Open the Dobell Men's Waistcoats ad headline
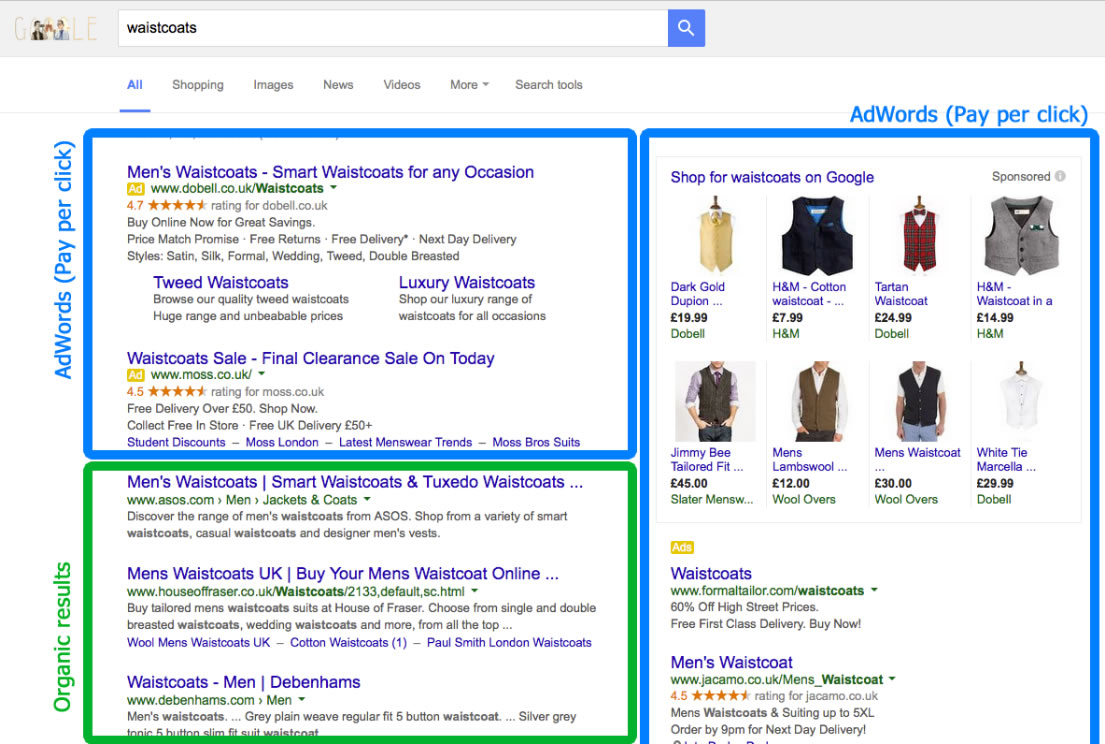1105x744 pixels. (x=331, y=172)
